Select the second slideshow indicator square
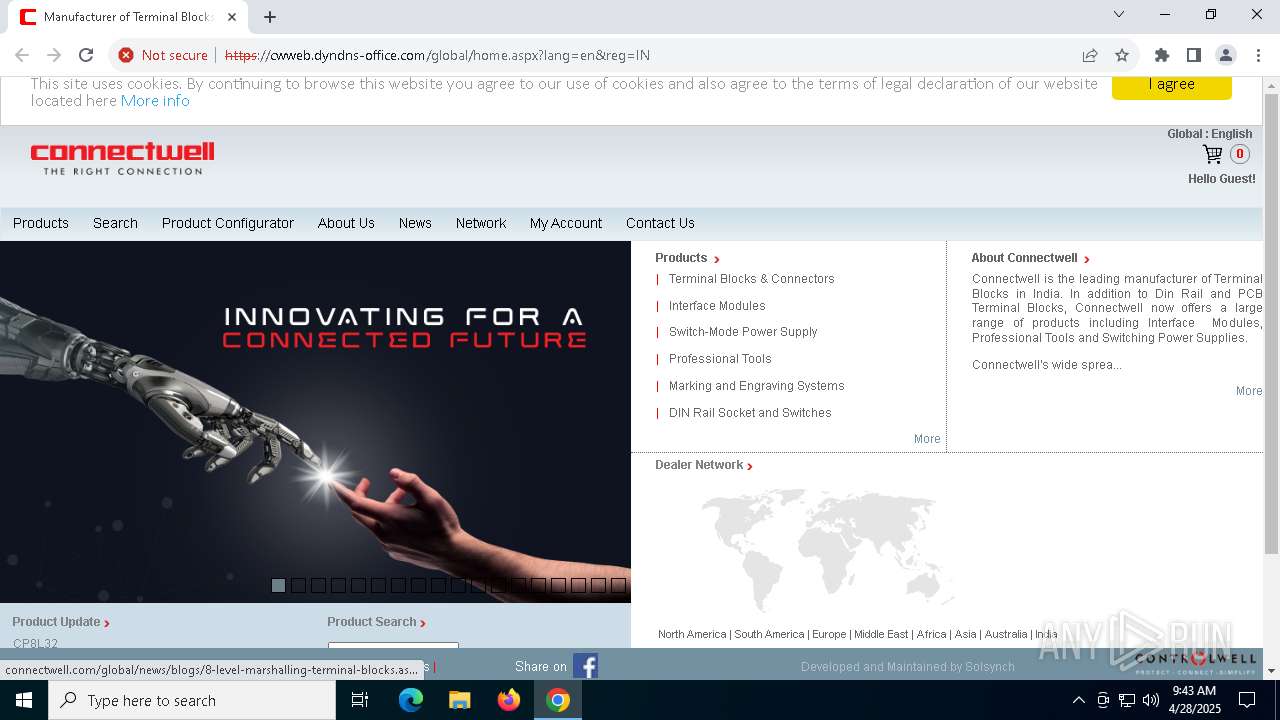This screenshot has width=1280, height=720. coord(298,585)
